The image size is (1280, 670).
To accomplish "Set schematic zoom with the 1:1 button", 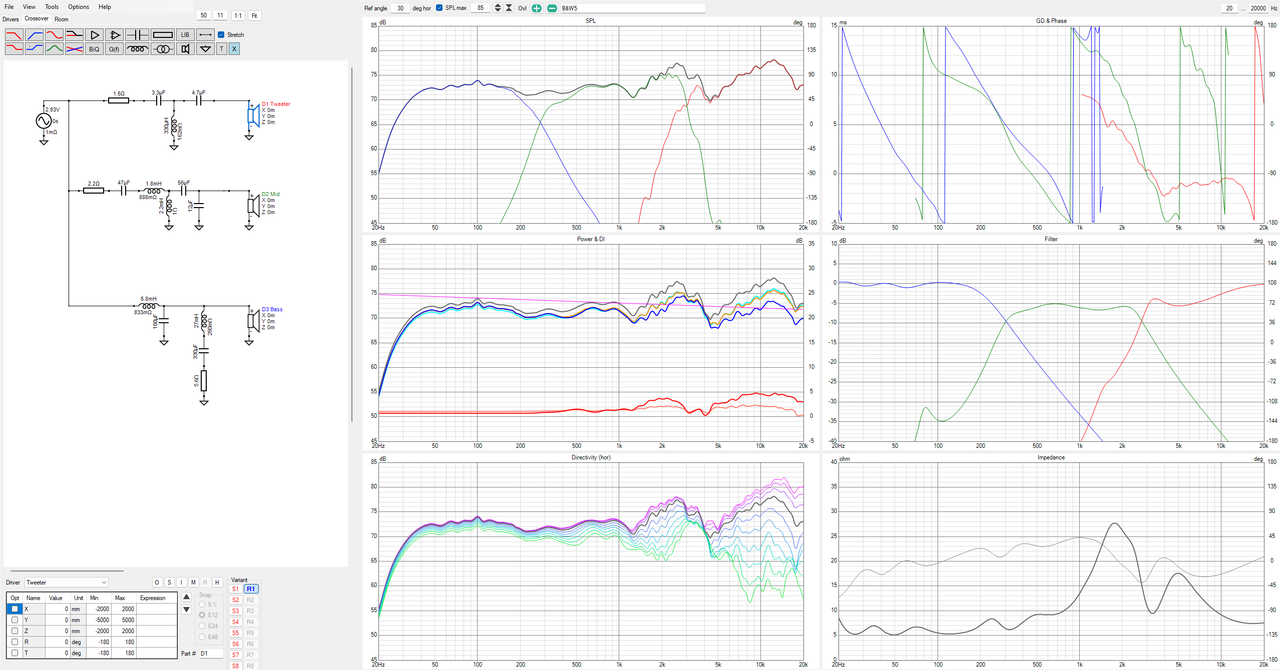I will tap(237, 16).
